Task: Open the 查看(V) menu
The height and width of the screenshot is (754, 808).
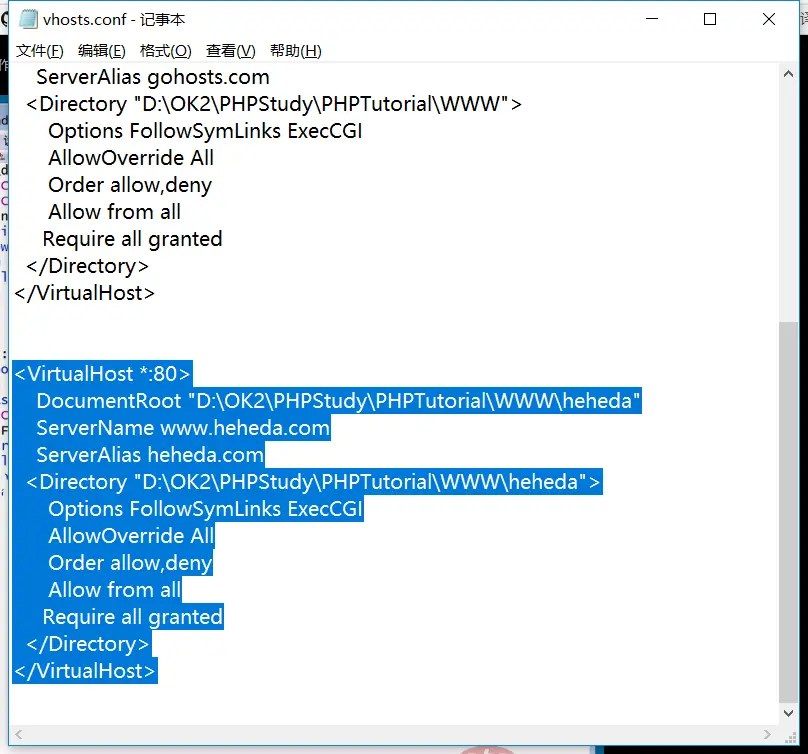Action: point(230,51)
